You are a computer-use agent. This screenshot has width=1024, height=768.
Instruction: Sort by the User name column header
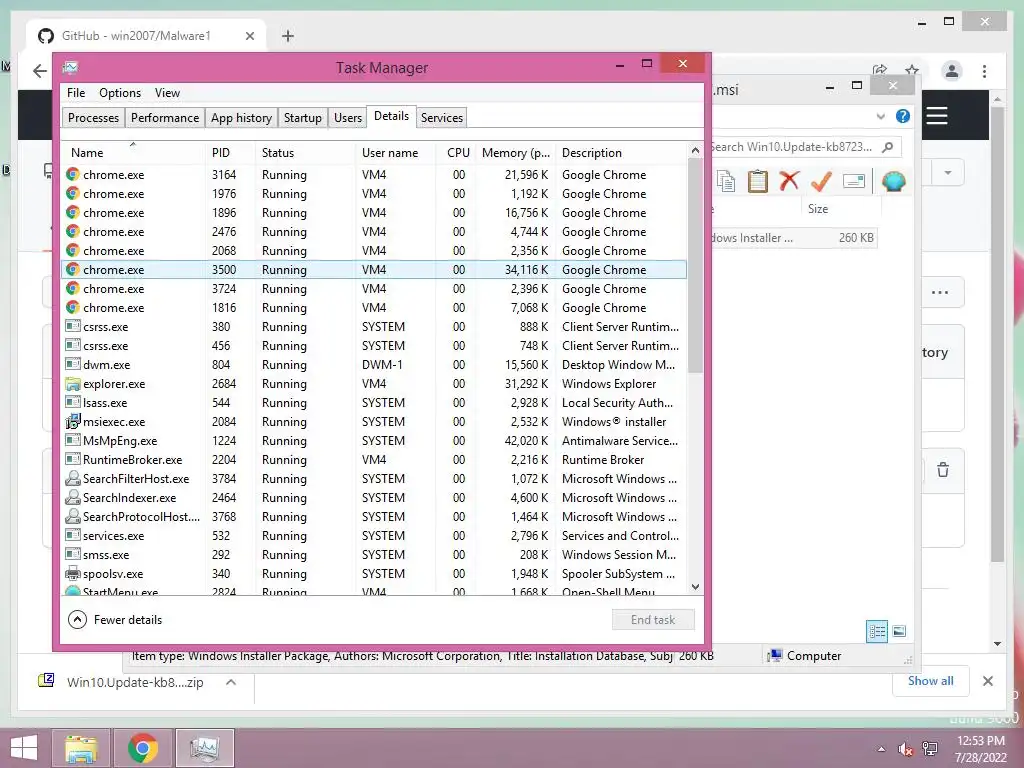(395, 152)
